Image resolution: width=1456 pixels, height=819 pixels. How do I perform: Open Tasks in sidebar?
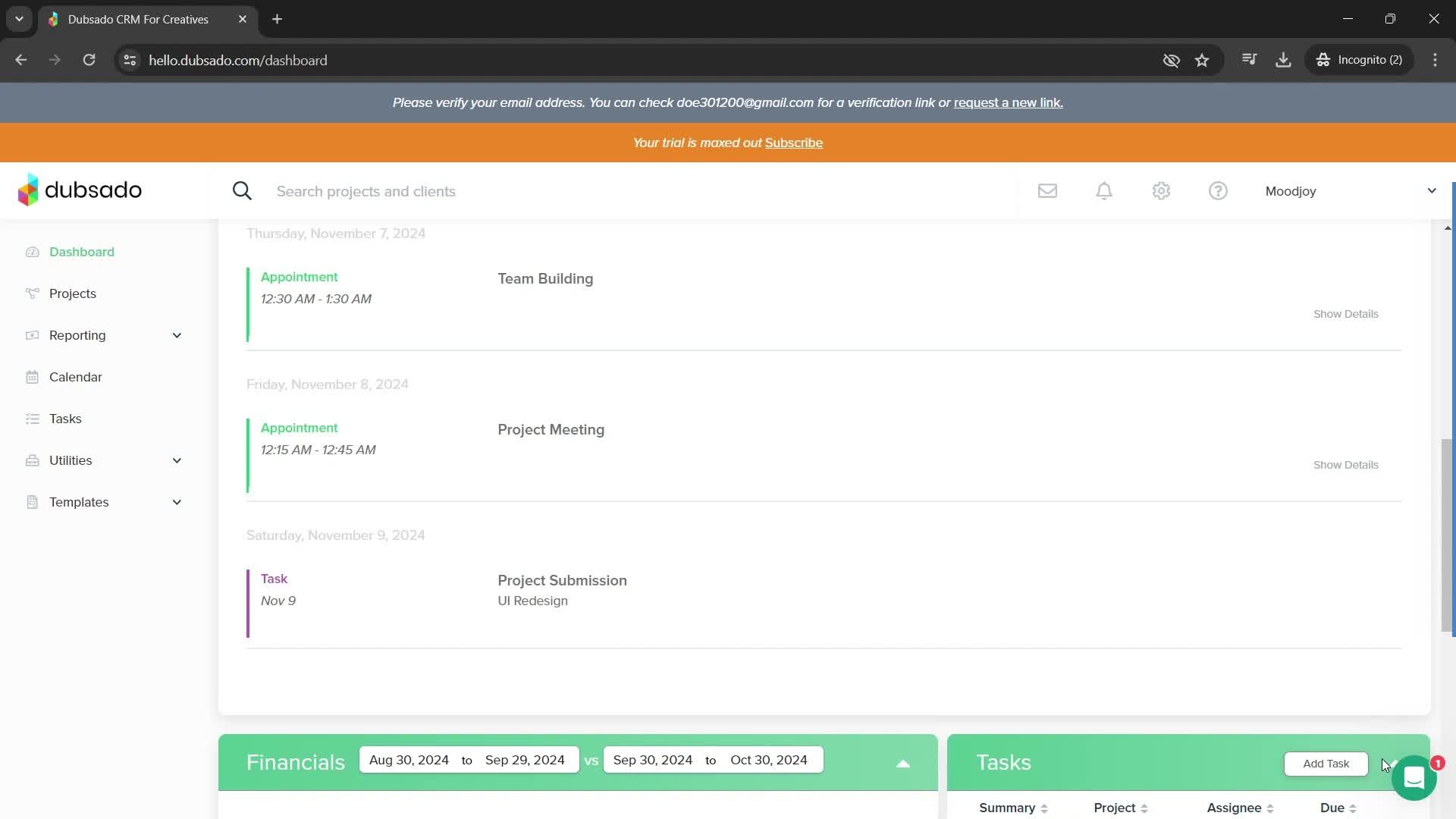pos(65,419)
